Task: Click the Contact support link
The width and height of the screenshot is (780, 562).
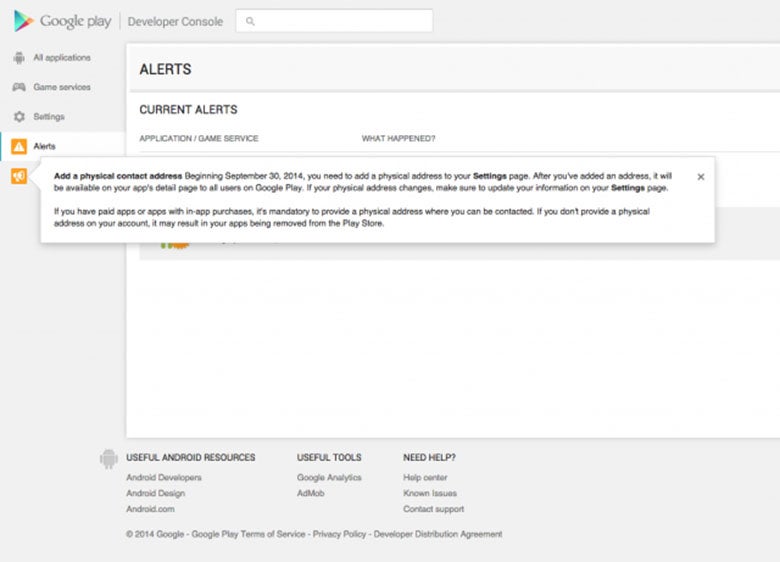Action: (433, 509)
